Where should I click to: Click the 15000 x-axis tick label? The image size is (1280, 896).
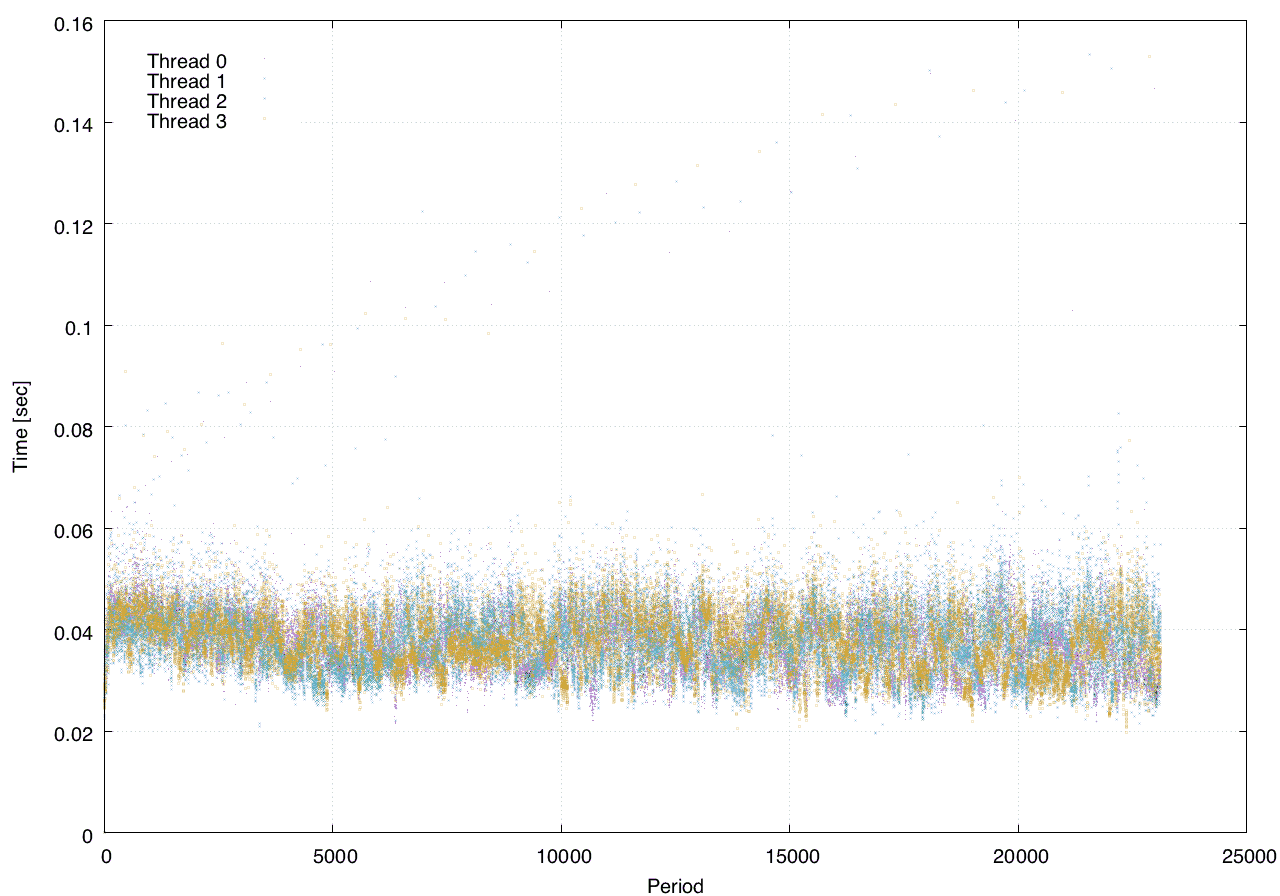tap(789, 856)
